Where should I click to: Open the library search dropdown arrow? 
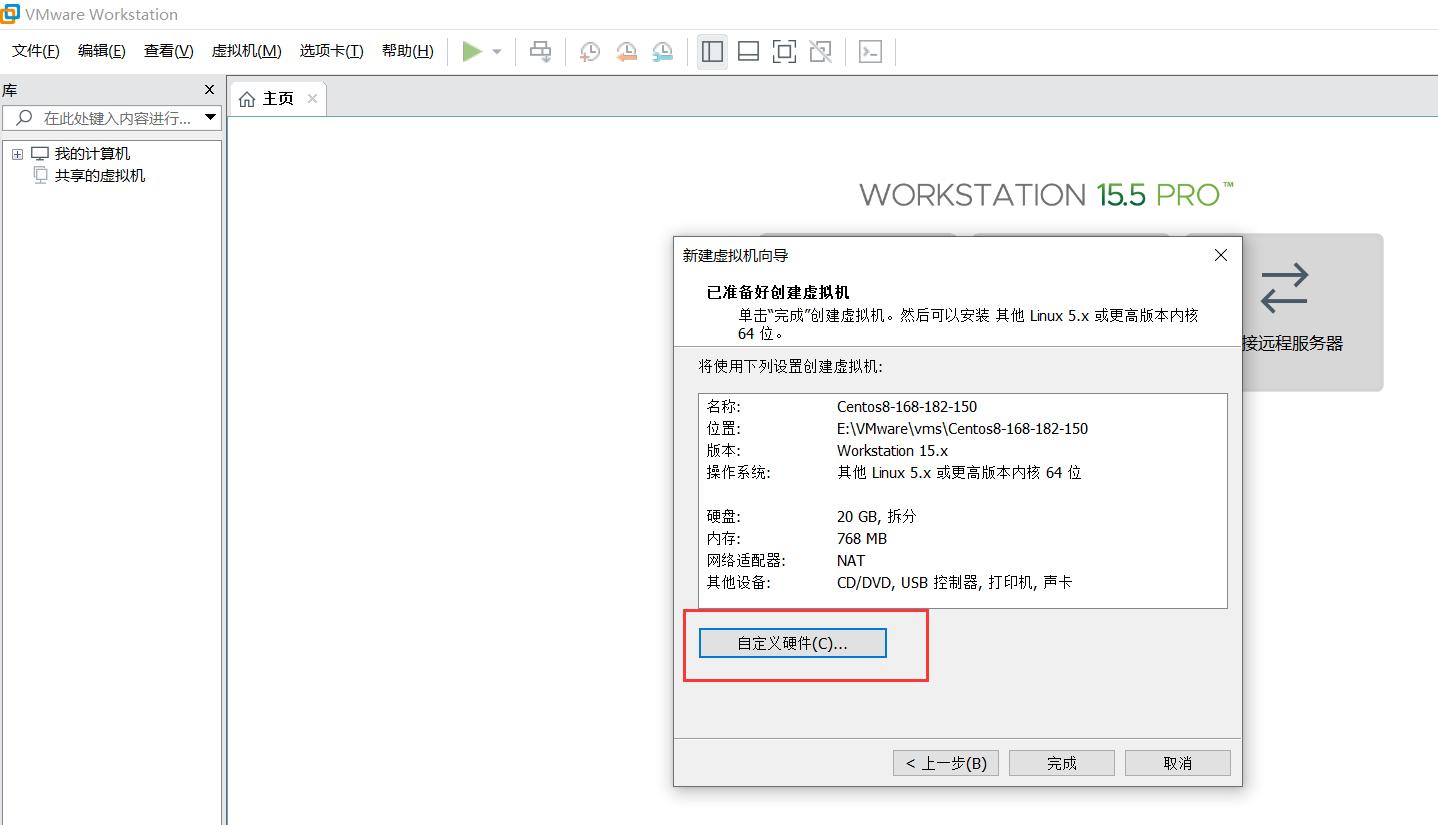(x=210, y=117)
